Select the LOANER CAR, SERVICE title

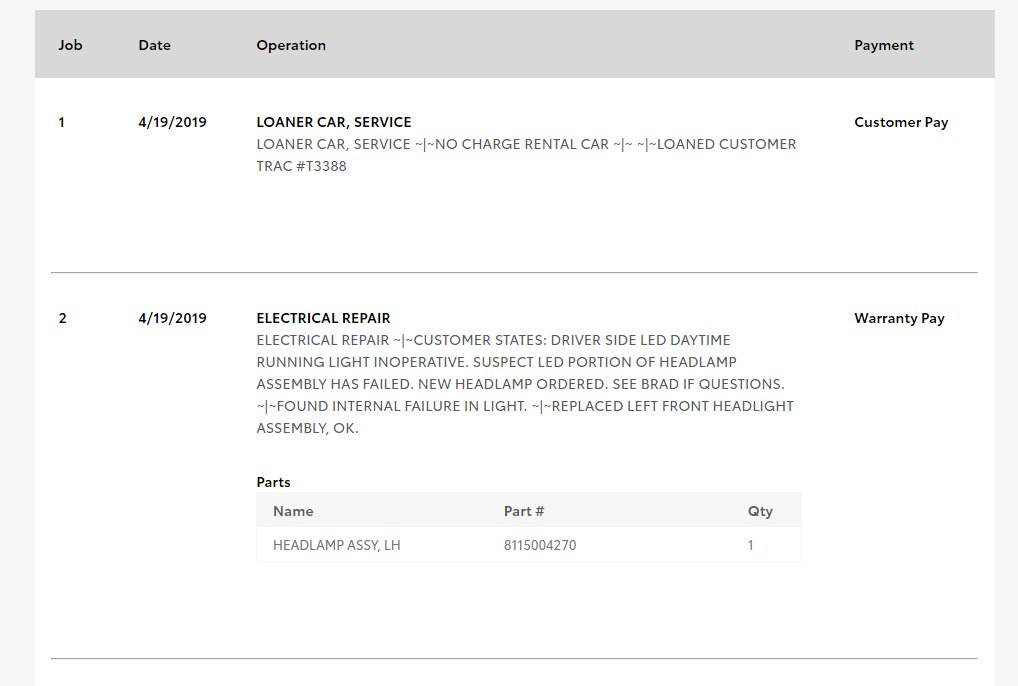334,122
